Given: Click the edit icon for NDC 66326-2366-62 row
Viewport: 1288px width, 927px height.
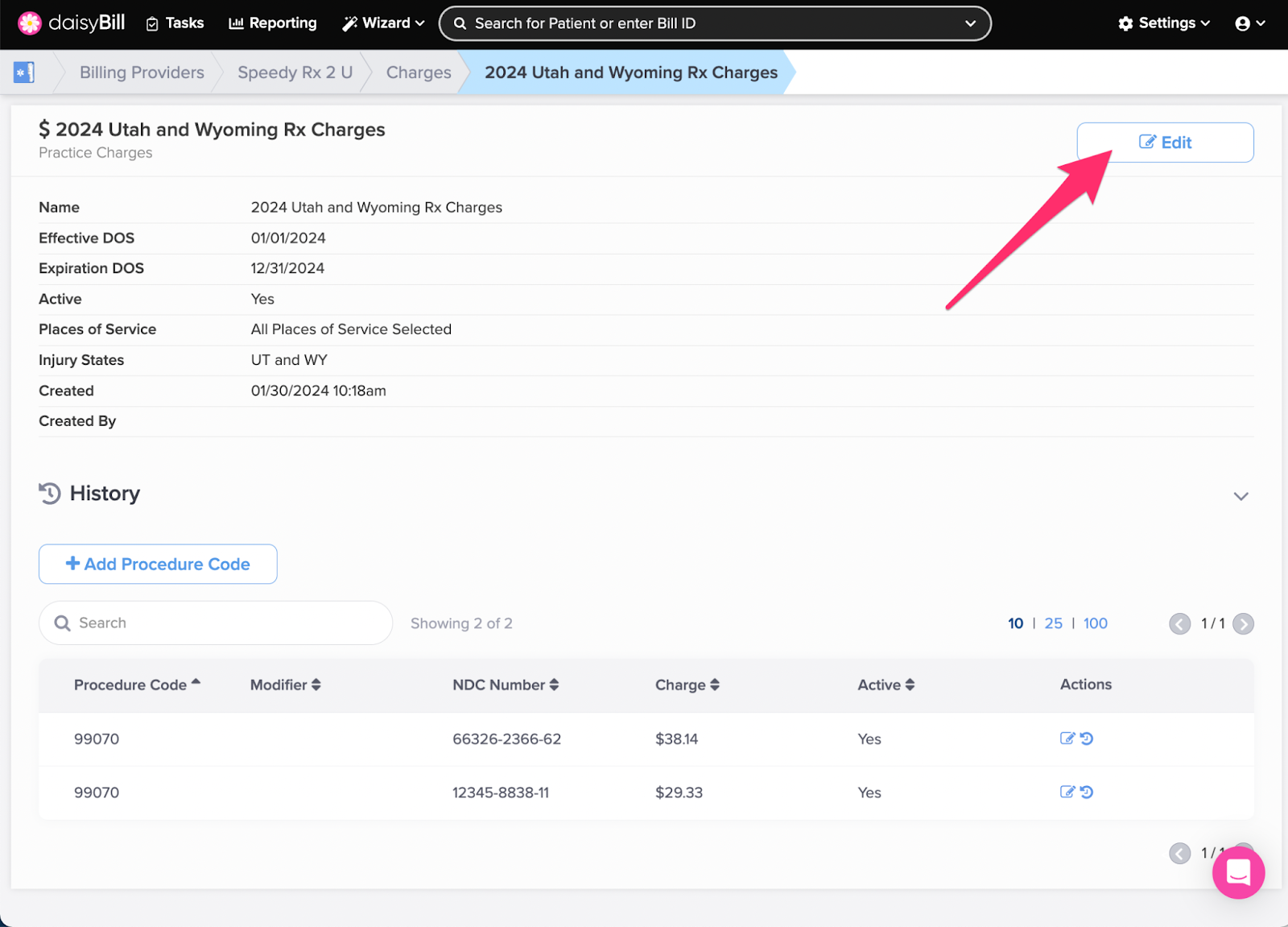Looking at the screenshot, I should click(1067, 739).
